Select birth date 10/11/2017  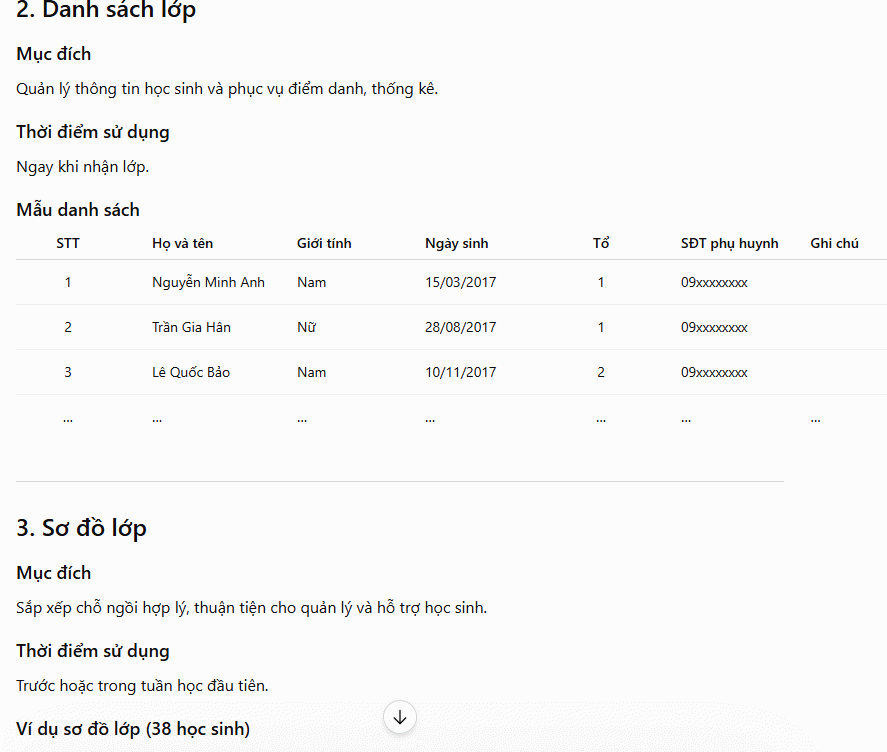pos(460,372)
